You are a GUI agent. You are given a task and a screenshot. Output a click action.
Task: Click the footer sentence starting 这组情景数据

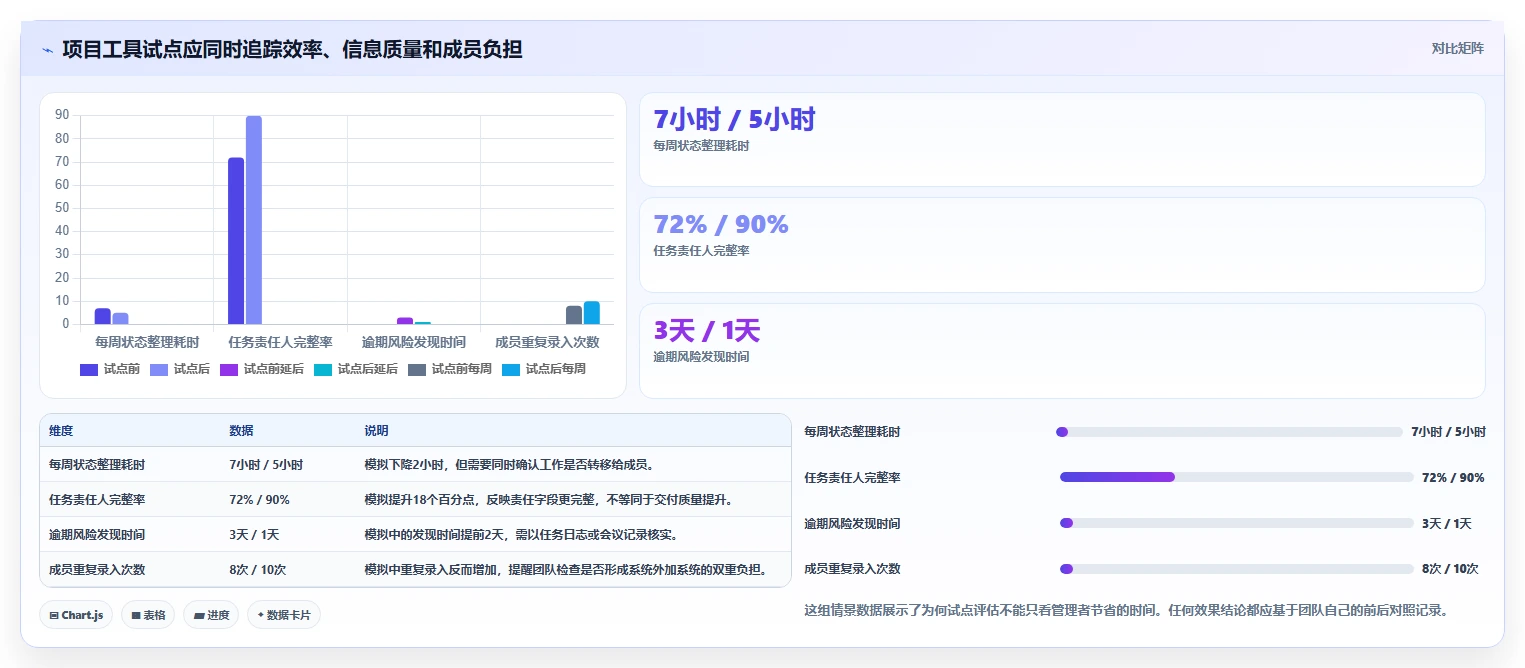click(x=1126, y=610)
